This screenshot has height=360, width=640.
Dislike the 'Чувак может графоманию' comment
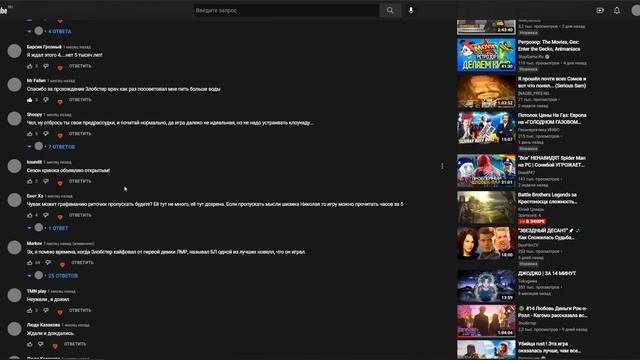46,215
